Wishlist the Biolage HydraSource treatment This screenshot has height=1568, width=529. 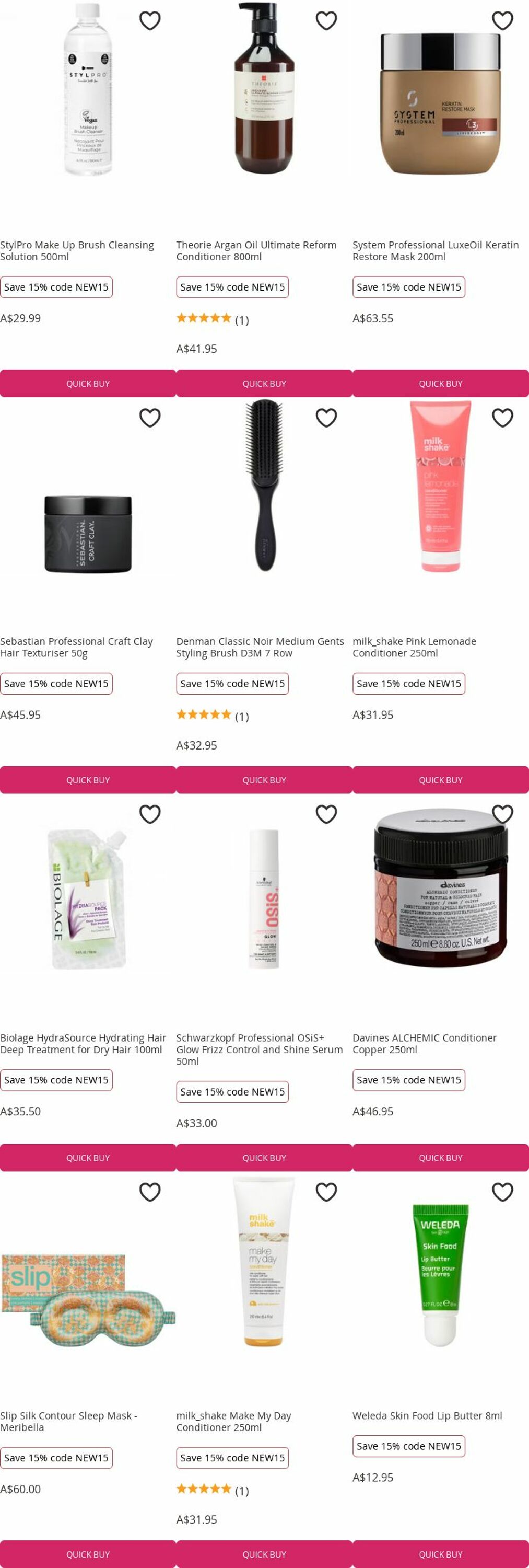click(149, 814)
